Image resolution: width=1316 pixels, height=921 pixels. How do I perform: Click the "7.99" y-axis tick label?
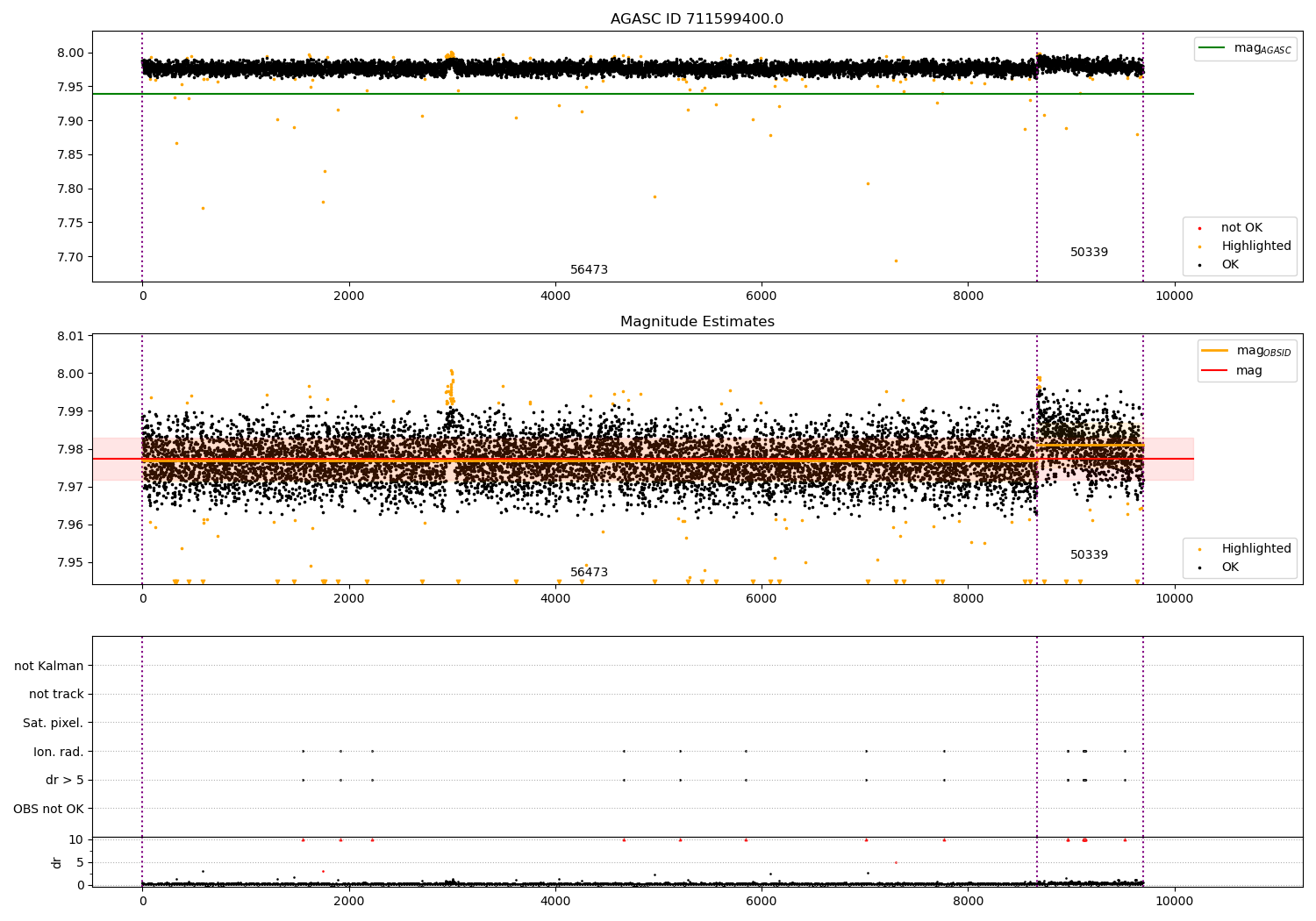(x=71, y=411)
